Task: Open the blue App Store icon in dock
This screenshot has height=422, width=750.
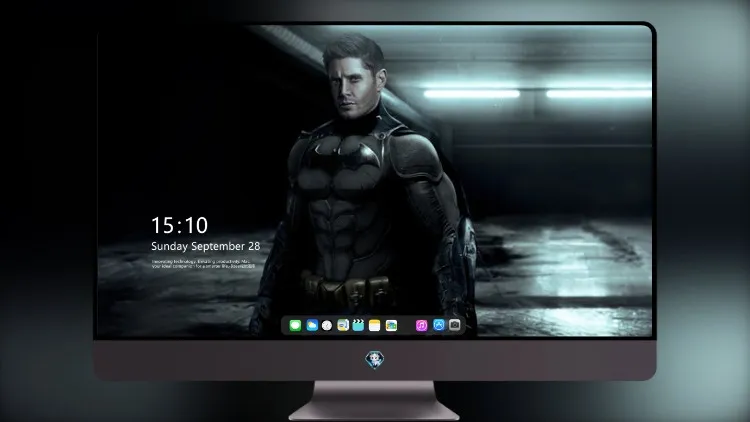Action: (439, 325)
